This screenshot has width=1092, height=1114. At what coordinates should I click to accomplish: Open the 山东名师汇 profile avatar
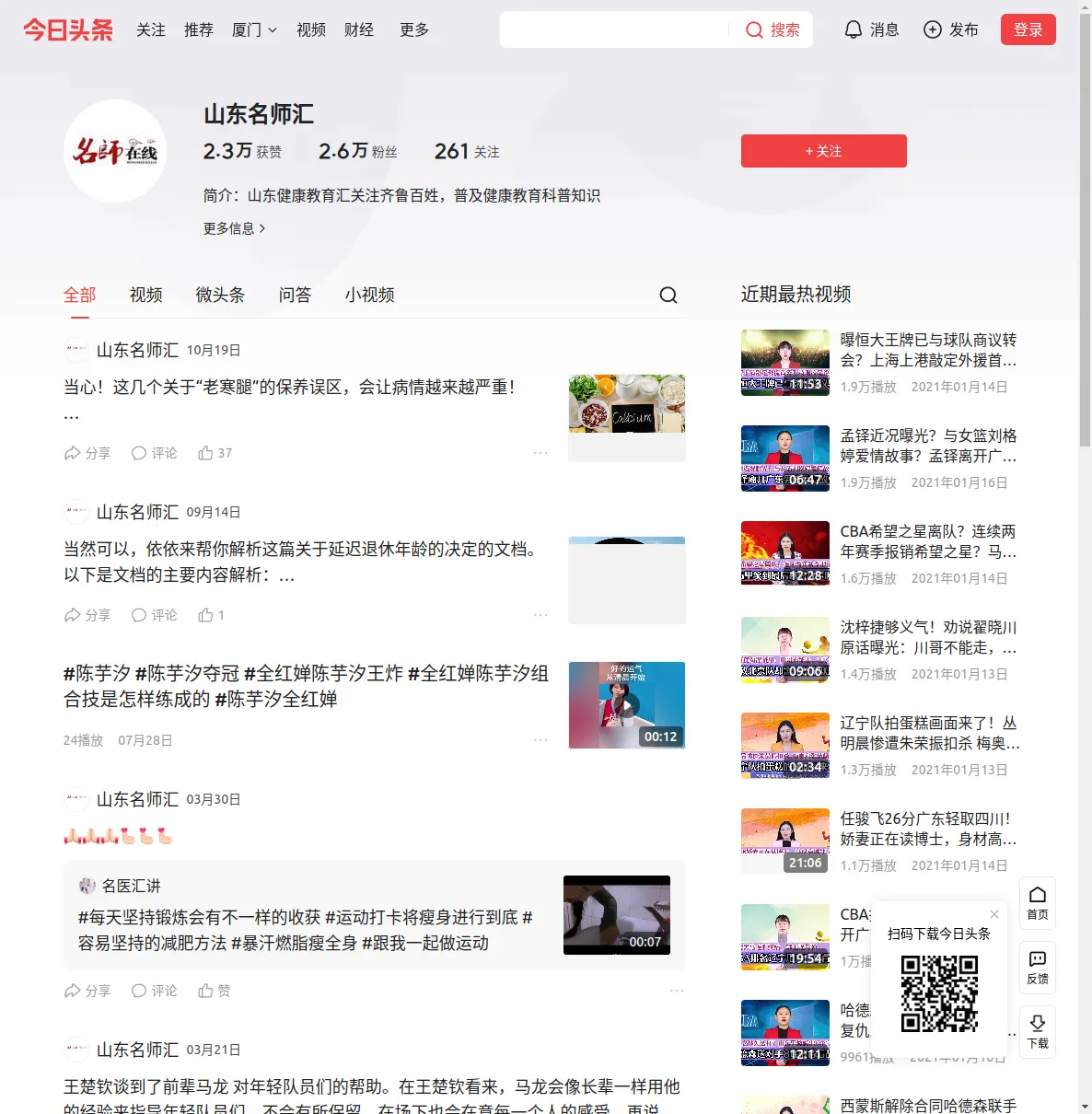pos(115,151)
